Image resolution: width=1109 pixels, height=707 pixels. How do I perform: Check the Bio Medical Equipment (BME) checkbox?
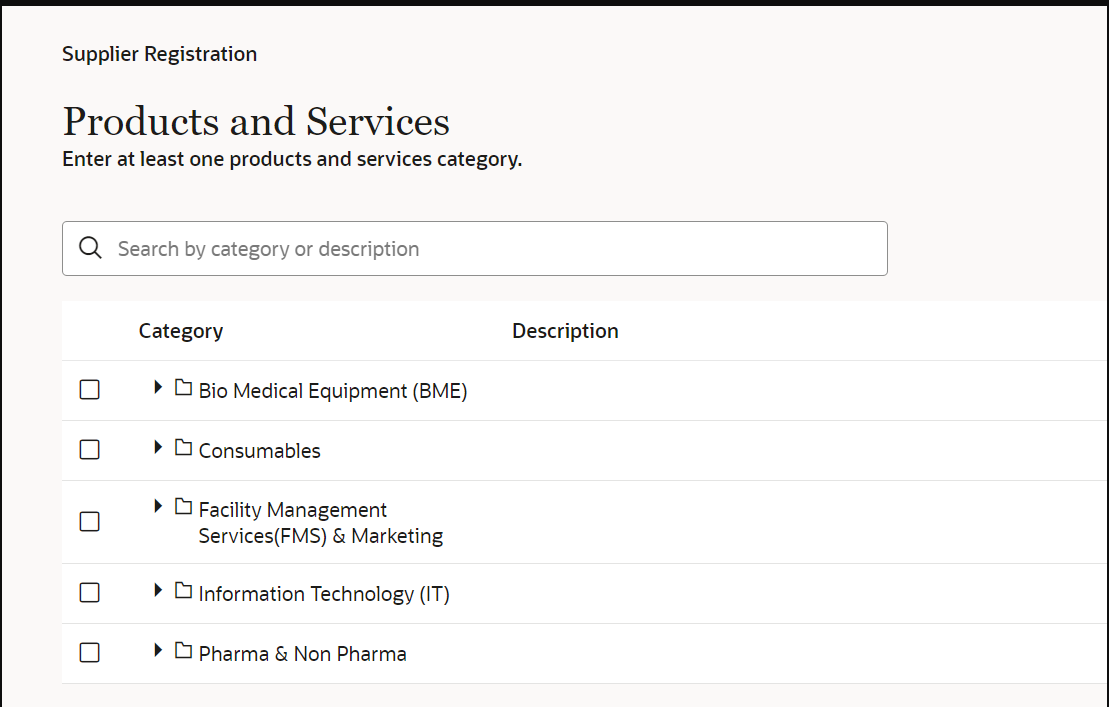(x=89, y=389)
